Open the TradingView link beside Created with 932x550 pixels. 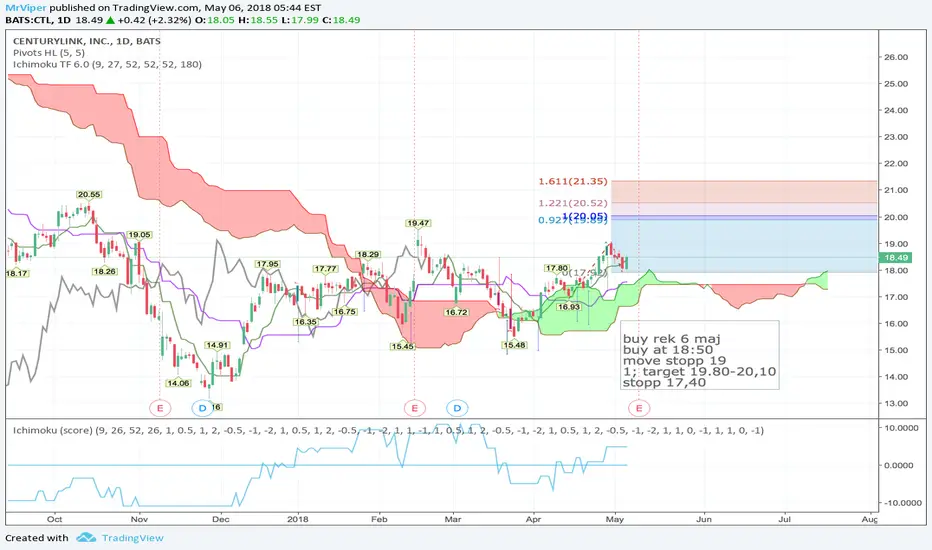[133, 538]
